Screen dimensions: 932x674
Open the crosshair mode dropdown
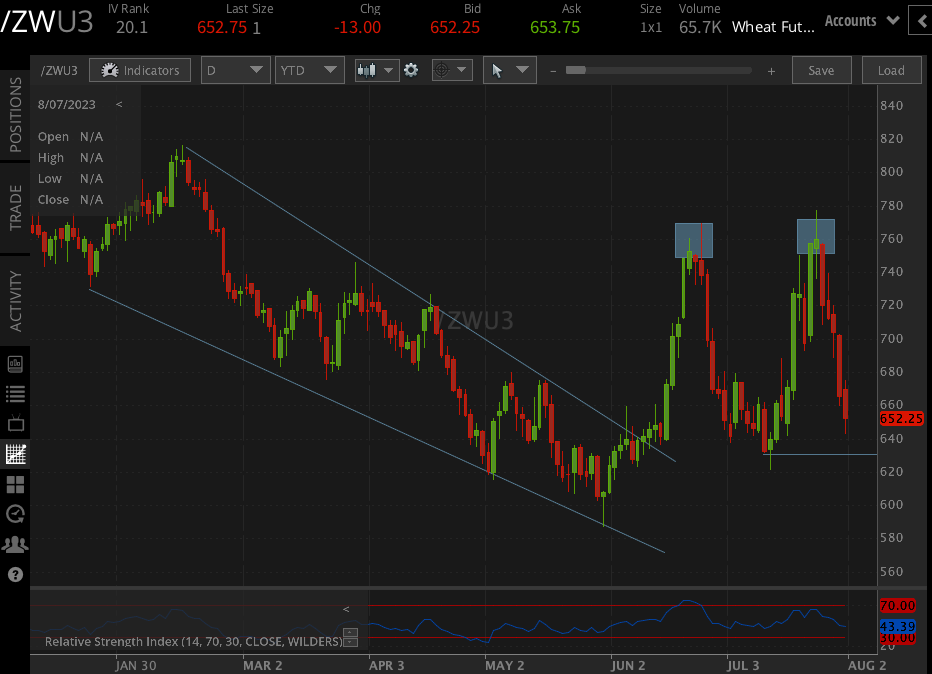(452, 70)
